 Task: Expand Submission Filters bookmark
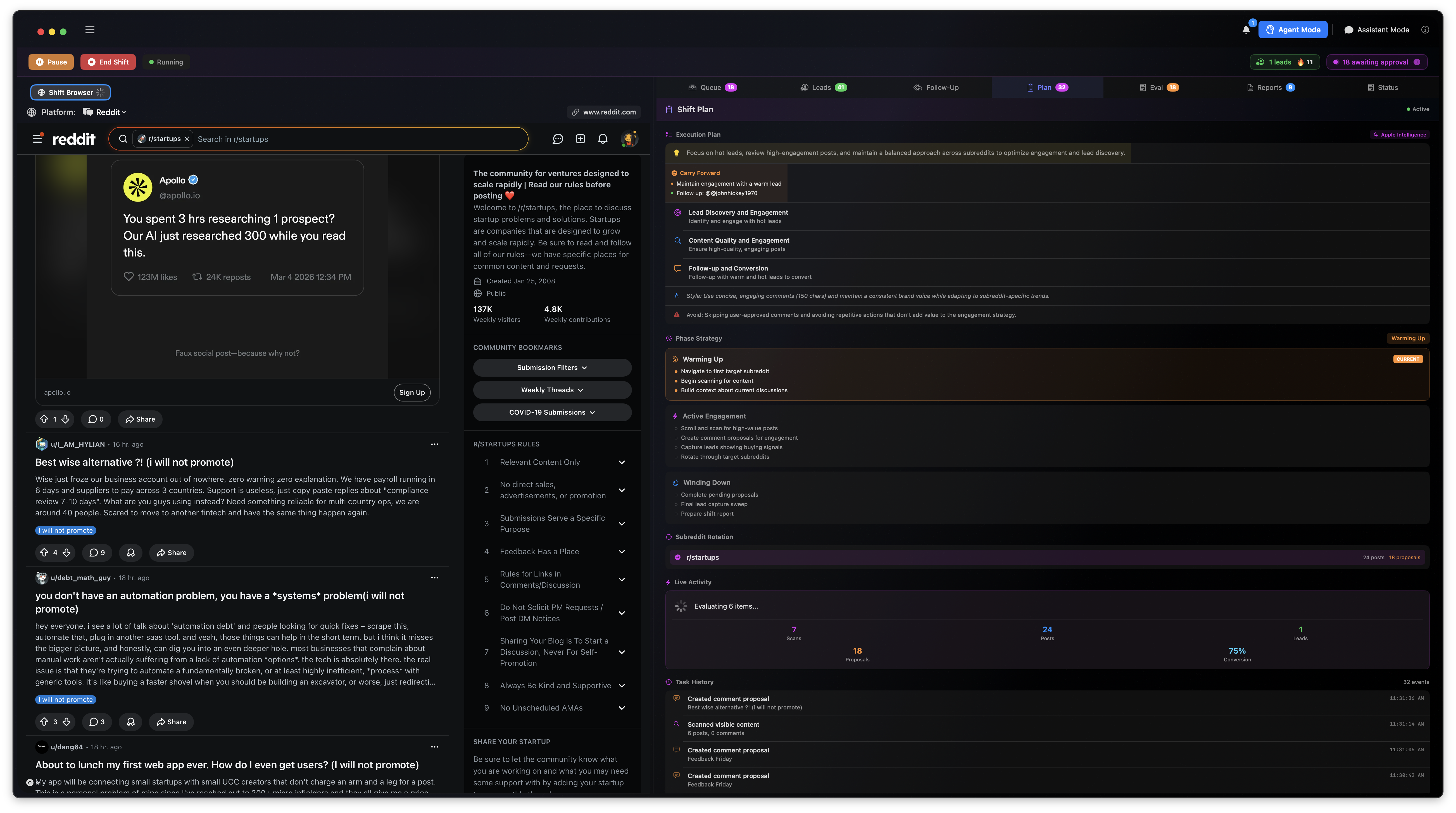click(x=552, y=368)
